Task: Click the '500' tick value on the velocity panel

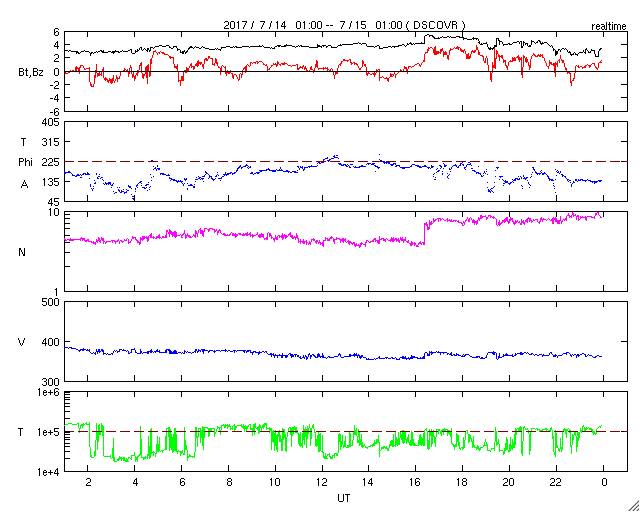Action: 51,302
